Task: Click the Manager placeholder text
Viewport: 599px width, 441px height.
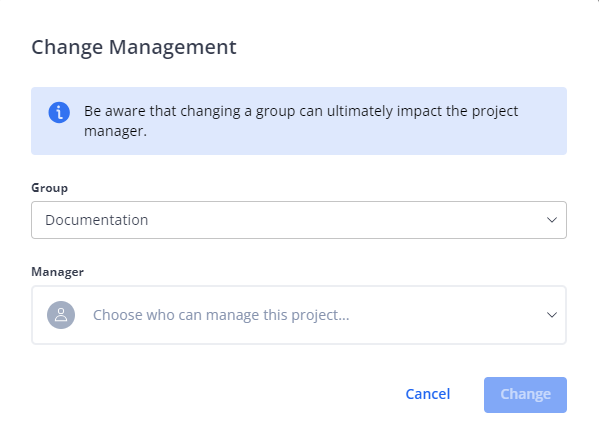Action: click(221, 315)
